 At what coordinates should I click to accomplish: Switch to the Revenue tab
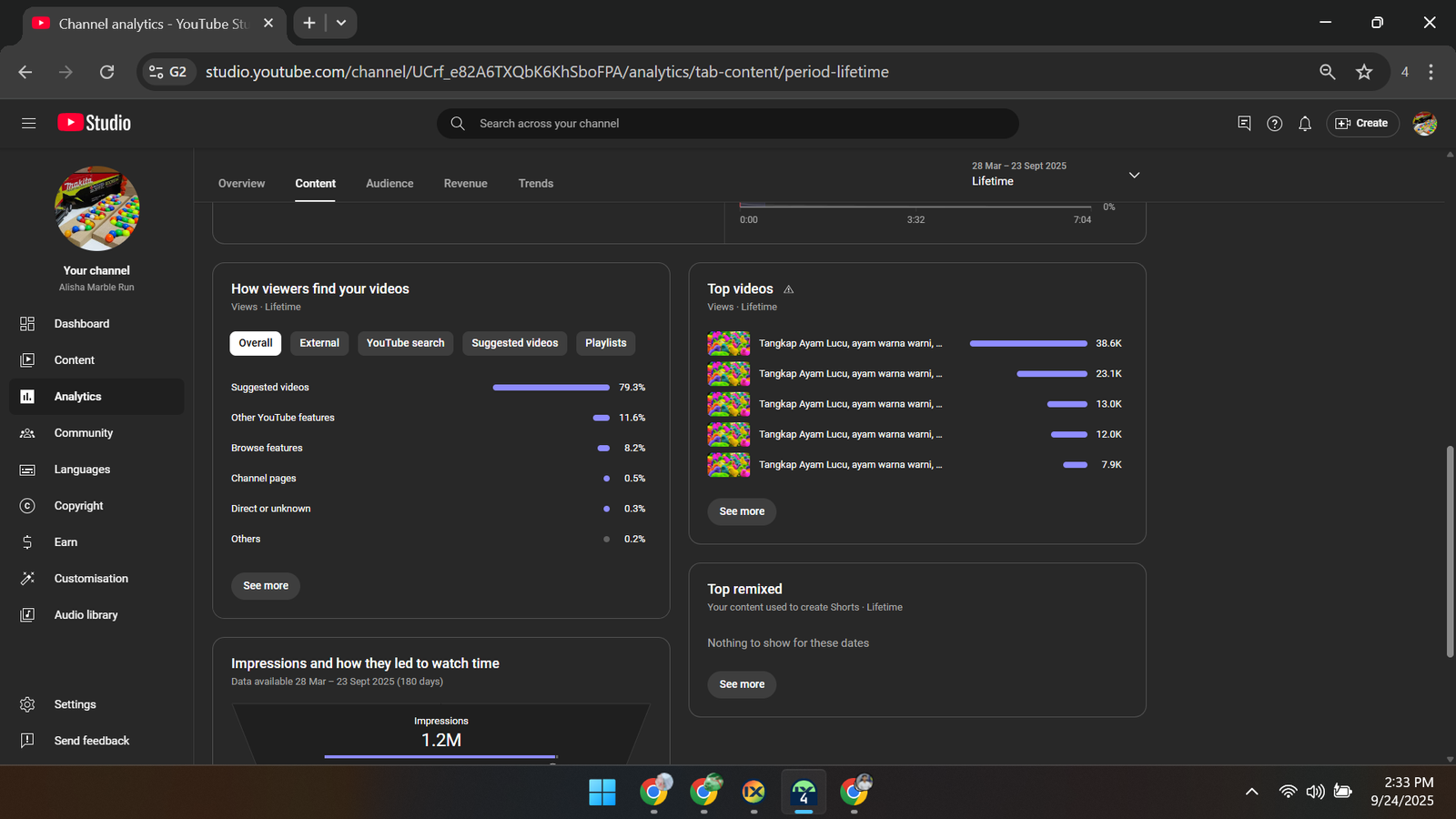point(465,184)
